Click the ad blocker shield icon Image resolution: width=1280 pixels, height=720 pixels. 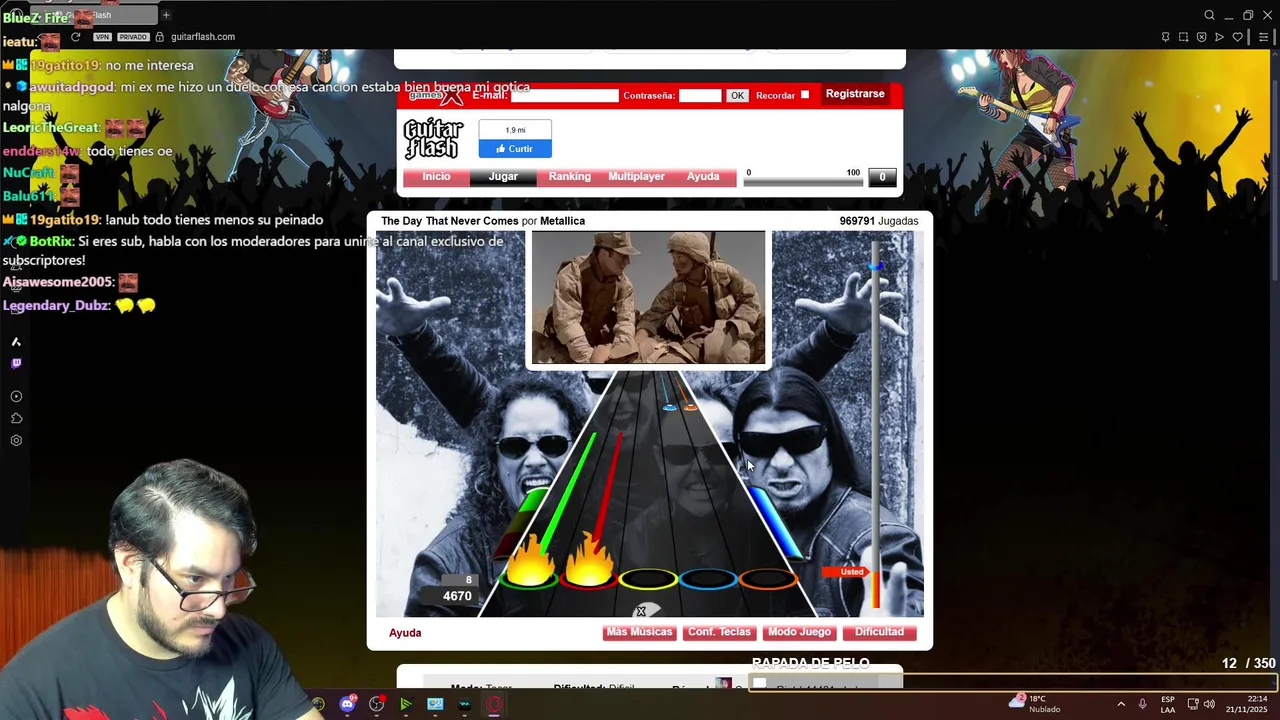tap(1201, 37)
